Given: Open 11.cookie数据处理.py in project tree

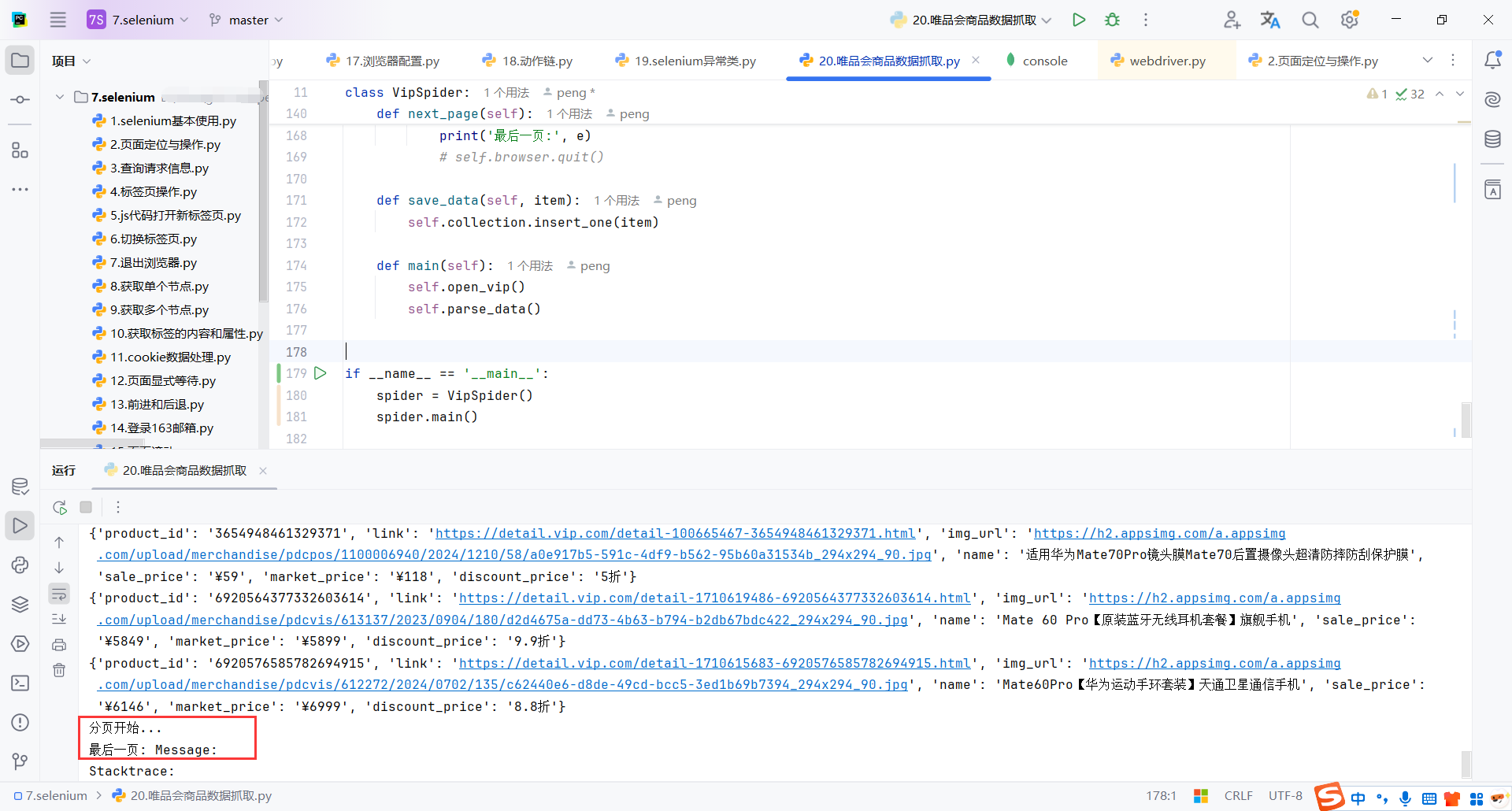Looking at the screenshot, I should pyautogui.click(x=161, y=357).
